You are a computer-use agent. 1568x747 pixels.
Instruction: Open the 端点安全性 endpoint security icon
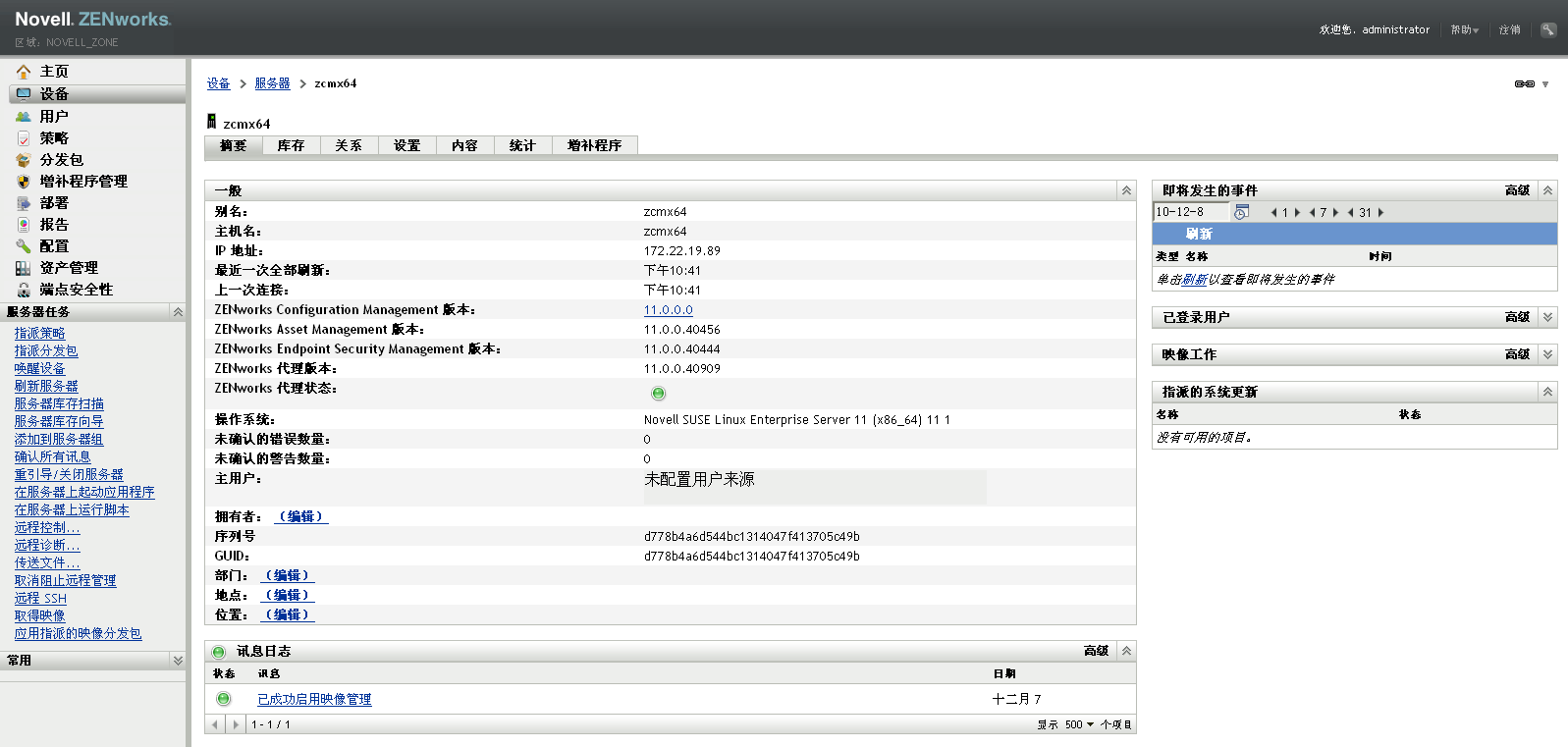[x=24, y=290]
